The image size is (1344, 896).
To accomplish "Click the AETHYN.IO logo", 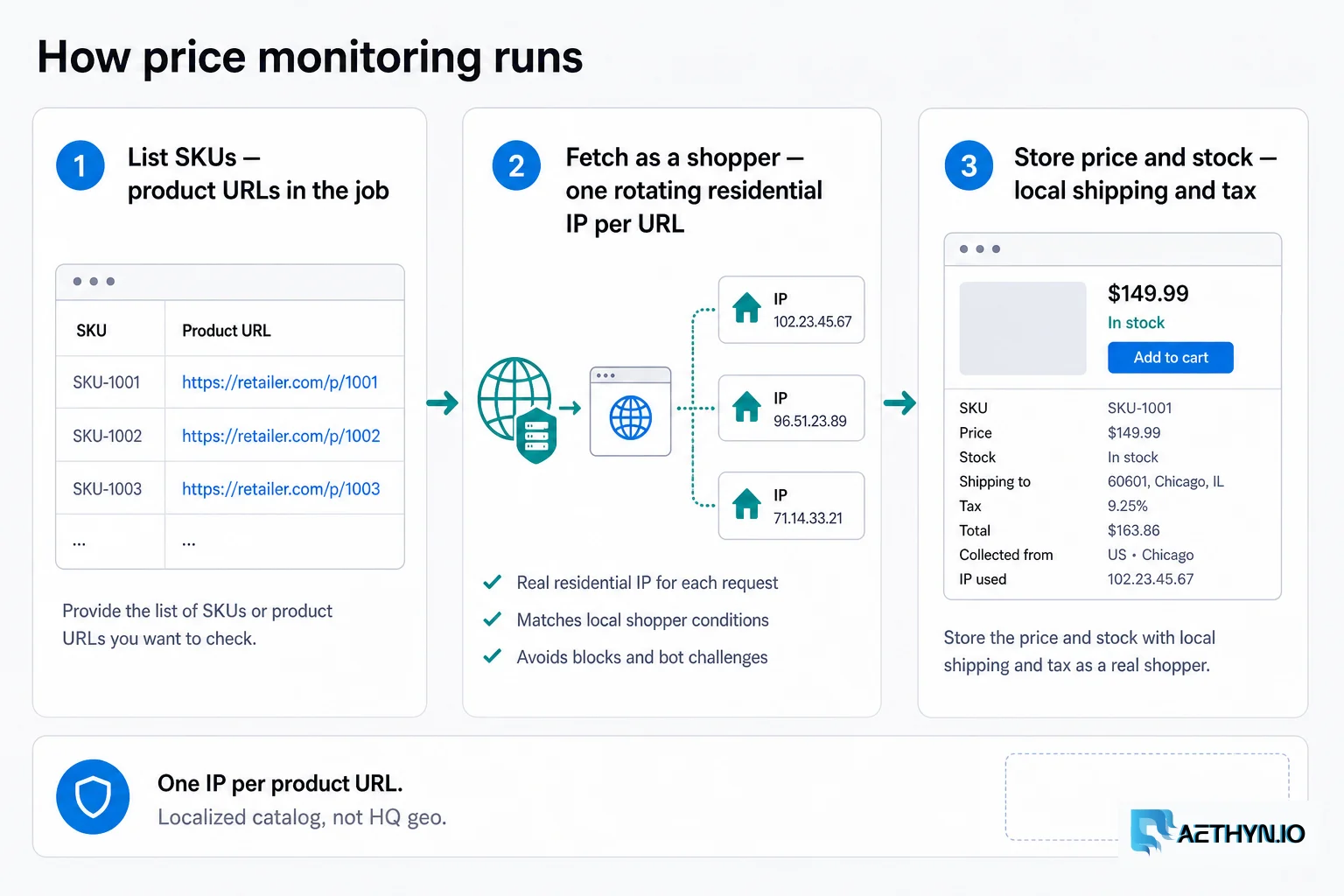I will [1217, 831].
